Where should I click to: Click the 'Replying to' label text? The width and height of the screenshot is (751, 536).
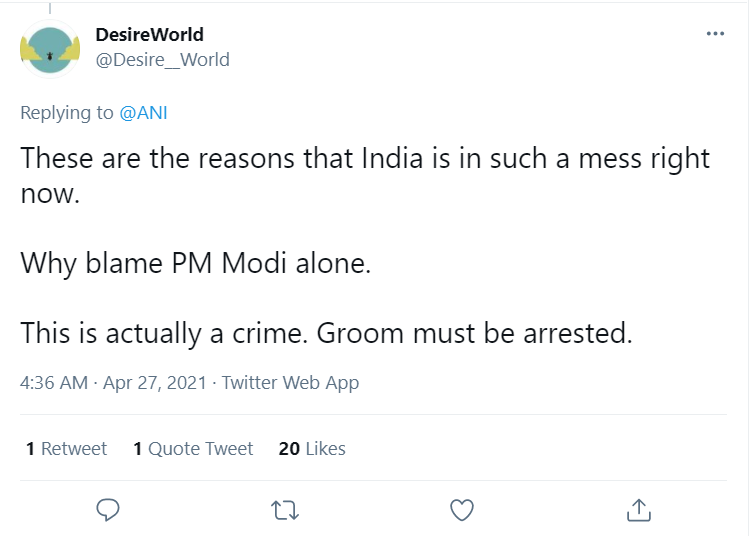coord(67,112)
